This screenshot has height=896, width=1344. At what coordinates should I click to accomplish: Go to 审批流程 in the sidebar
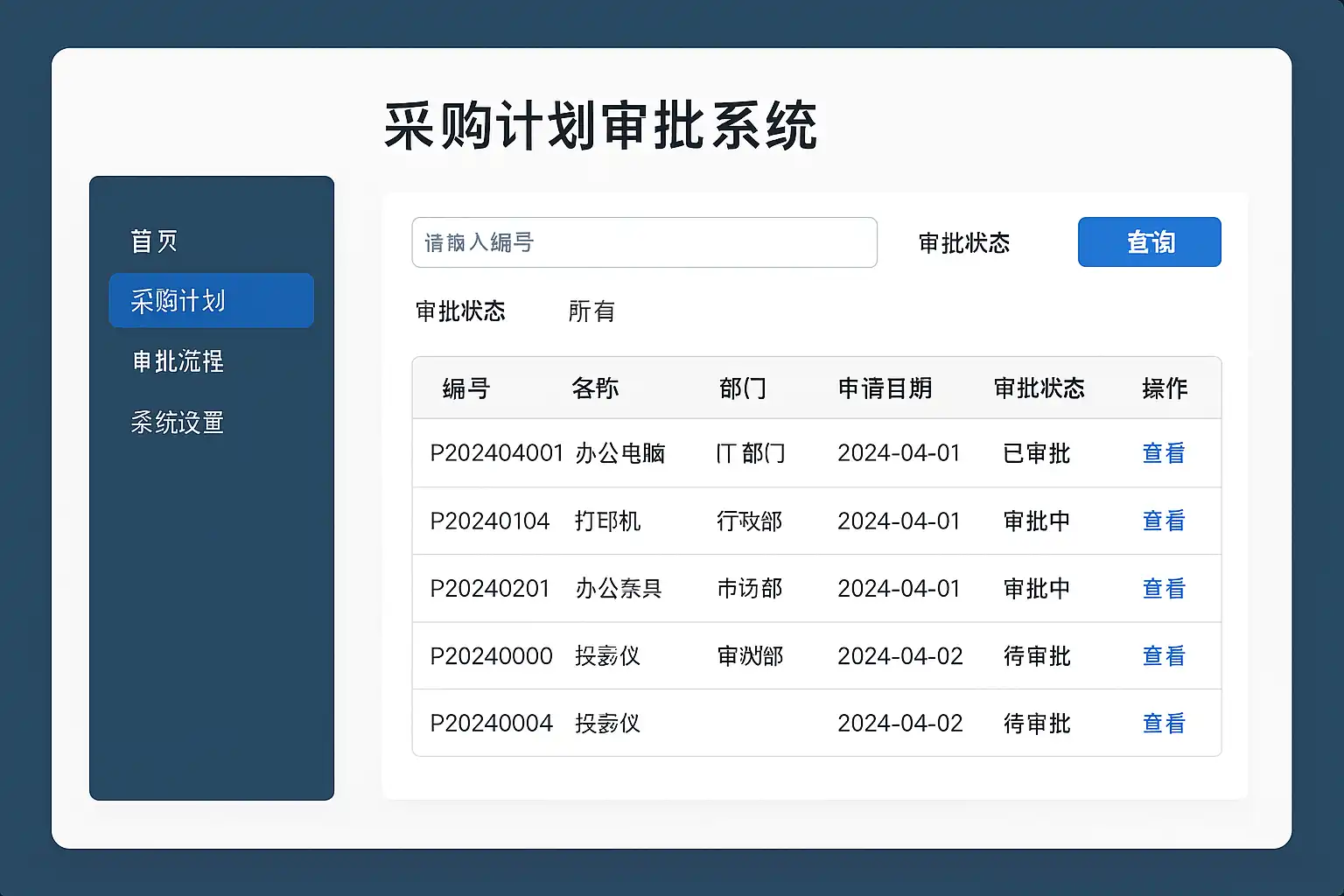[178, 360]
